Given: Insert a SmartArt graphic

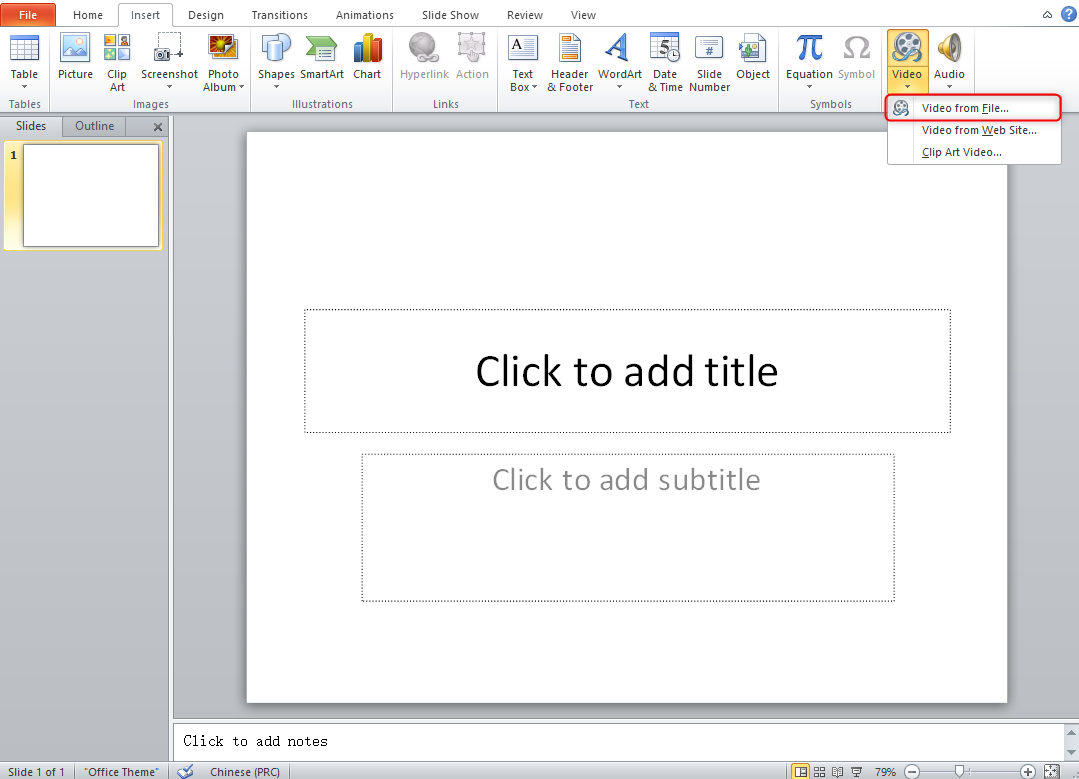Looking at the screenshot, I should click(x=321, y=57).
